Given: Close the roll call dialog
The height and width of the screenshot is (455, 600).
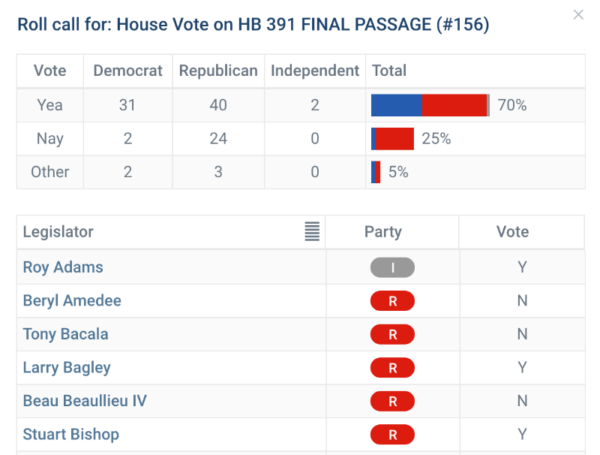Looking at the screenshot, I should tap(578, 15).
